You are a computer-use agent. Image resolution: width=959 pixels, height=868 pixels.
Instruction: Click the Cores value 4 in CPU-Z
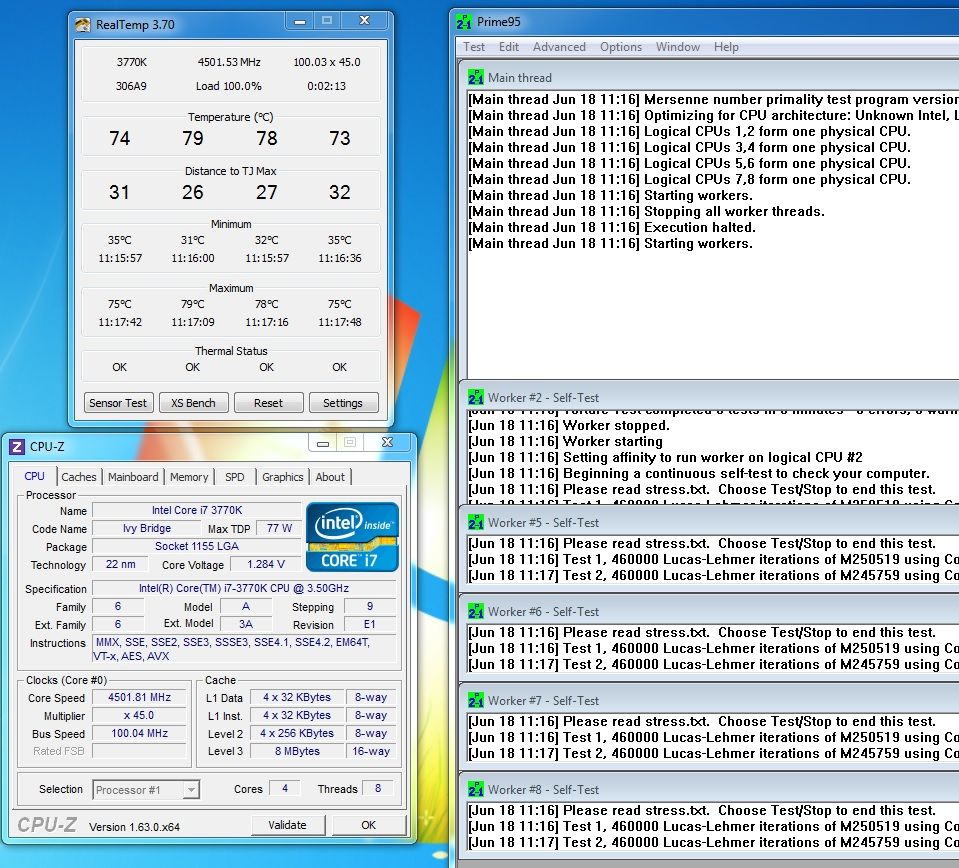284,789
